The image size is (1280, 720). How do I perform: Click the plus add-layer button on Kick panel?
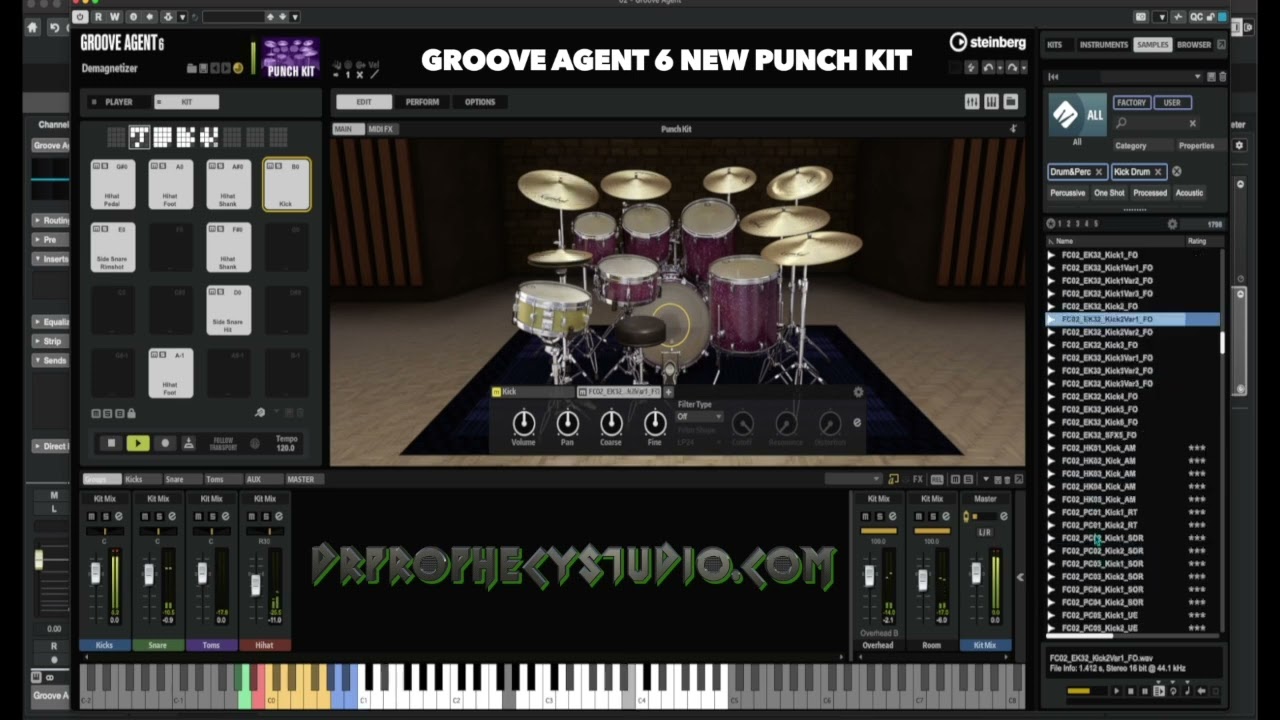click(x=669, y=392)
